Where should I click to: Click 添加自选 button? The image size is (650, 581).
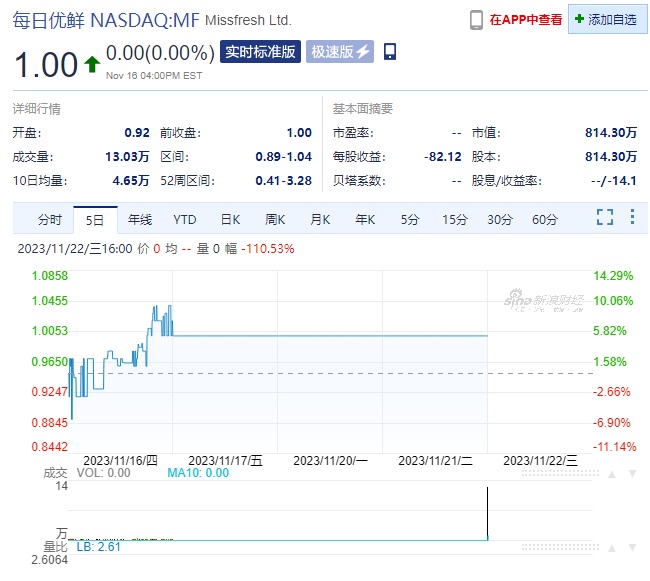(x=607, y=19)
